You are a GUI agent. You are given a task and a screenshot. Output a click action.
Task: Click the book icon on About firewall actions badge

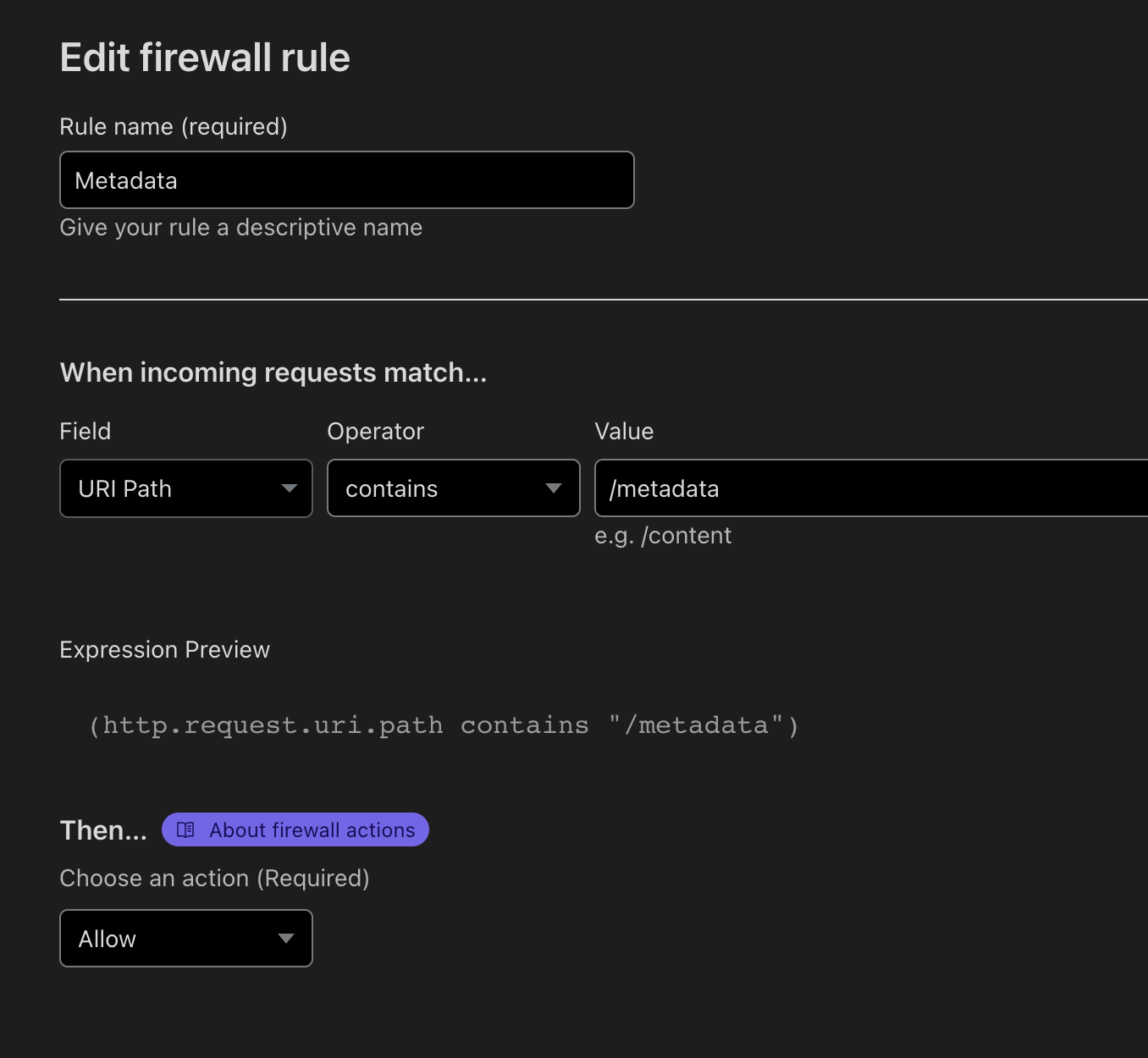click(186, 829)
